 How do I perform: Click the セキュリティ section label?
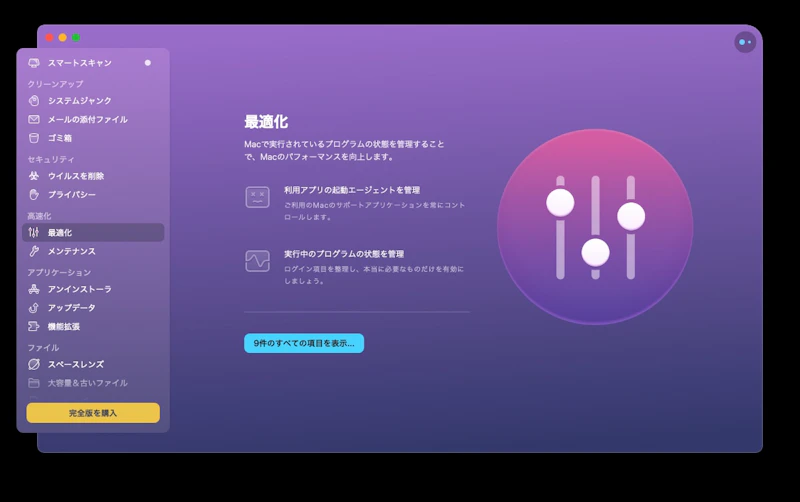coord(51,159)
